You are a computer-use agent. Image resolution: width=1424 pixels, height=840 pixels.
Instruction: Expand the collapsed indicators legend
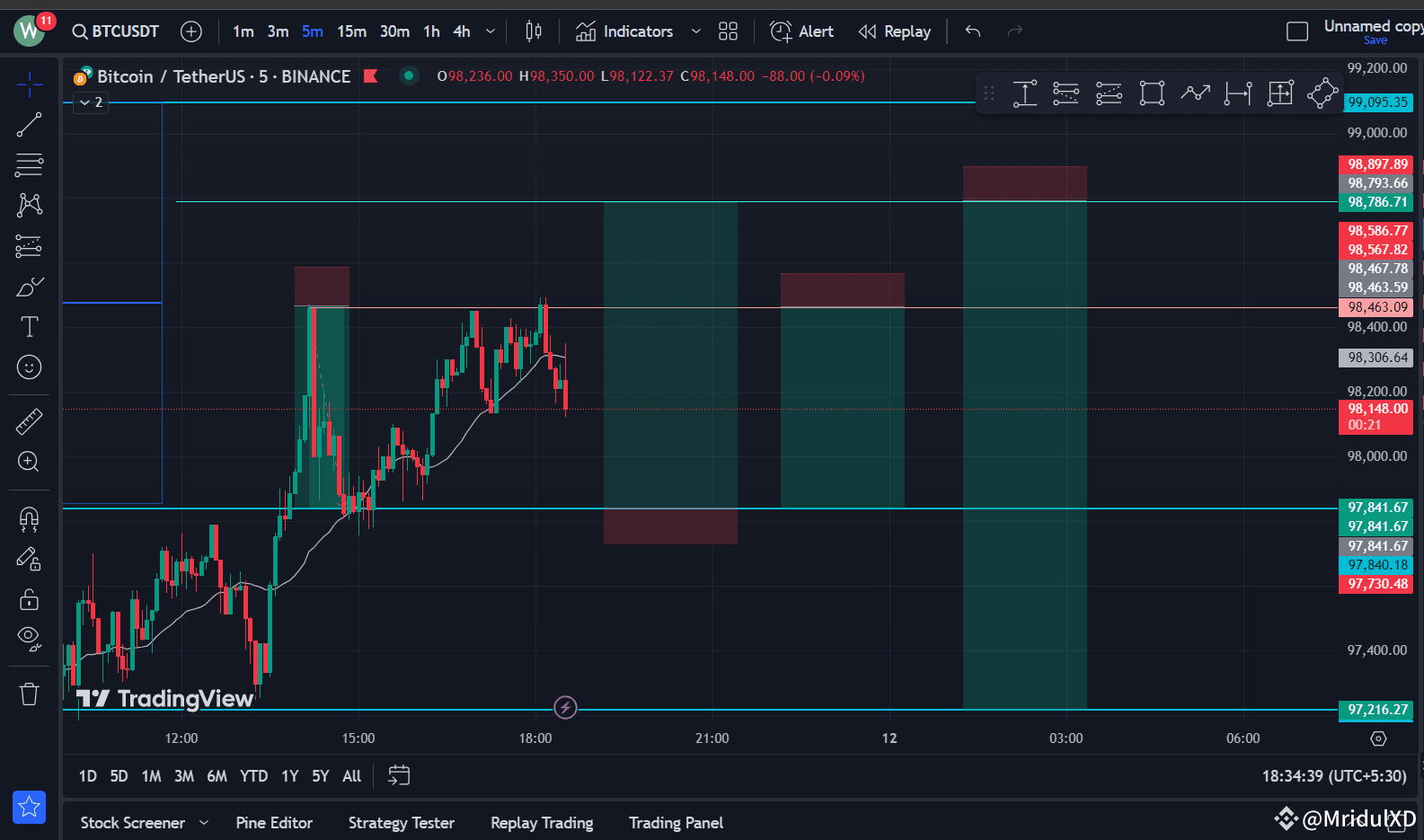(x=91, y=102)
